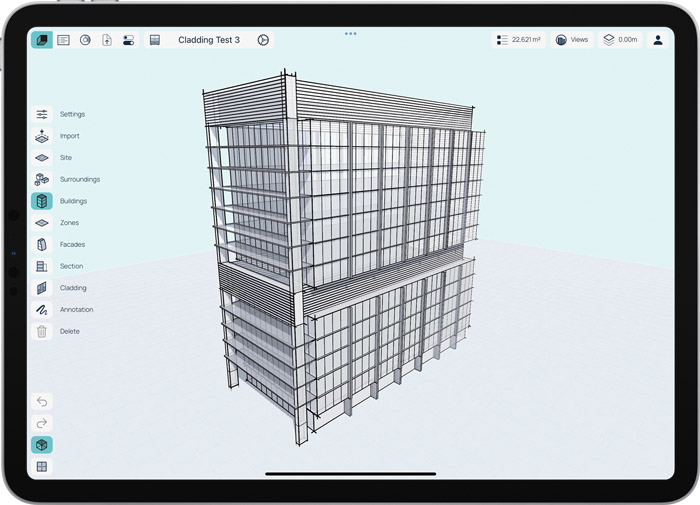
Task: Choose the Facades tool icon
Action: 42,244
